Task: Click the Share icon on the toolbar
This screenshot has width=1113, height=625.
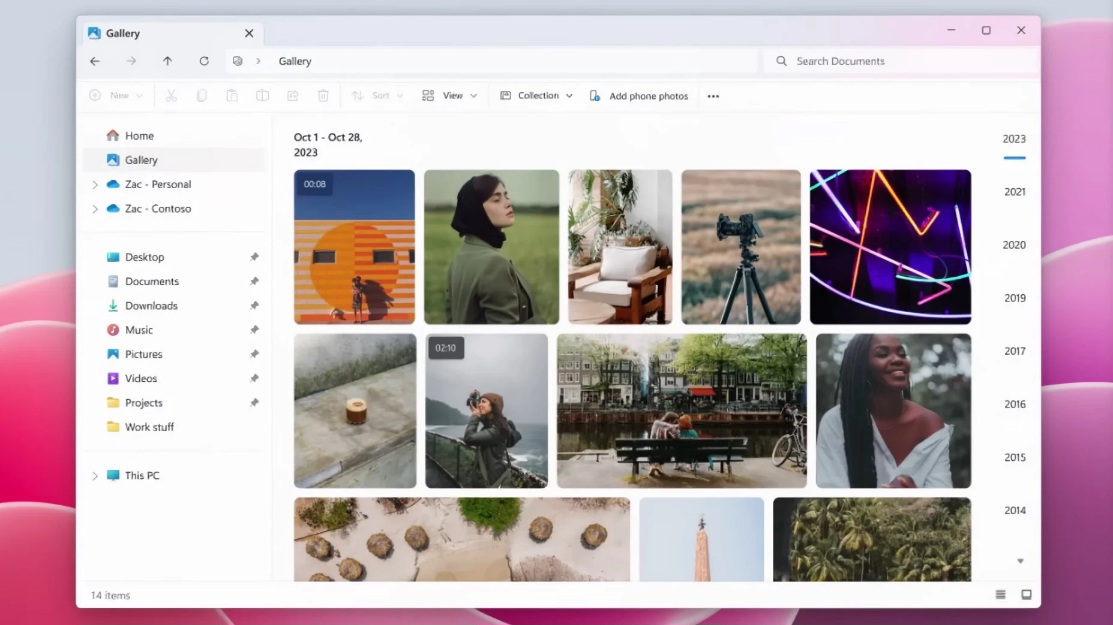Action: click(x=292, y=95)
